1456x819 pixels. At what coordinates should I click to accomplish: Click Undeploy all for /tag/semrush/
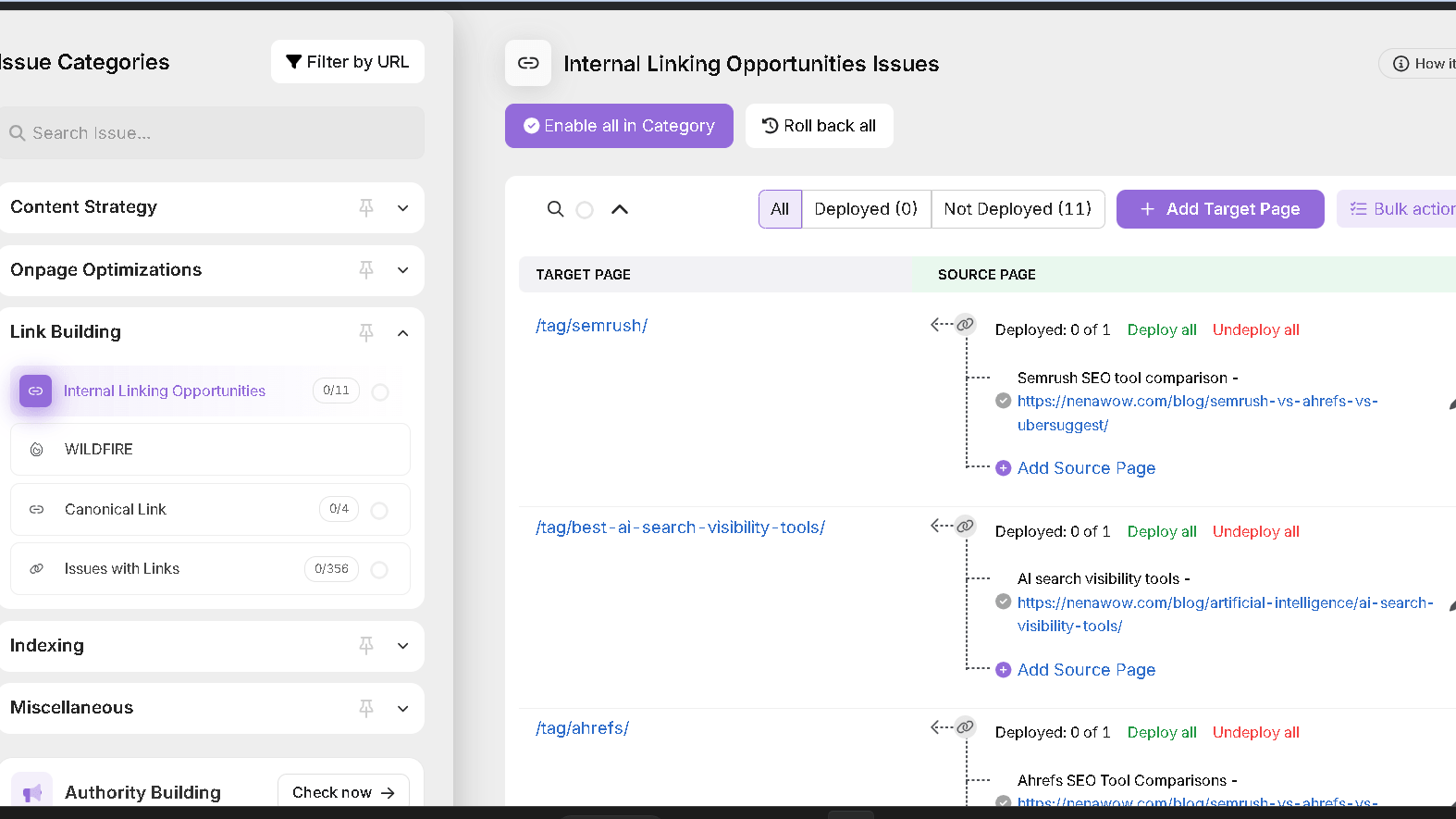(x=1256, y=329)
